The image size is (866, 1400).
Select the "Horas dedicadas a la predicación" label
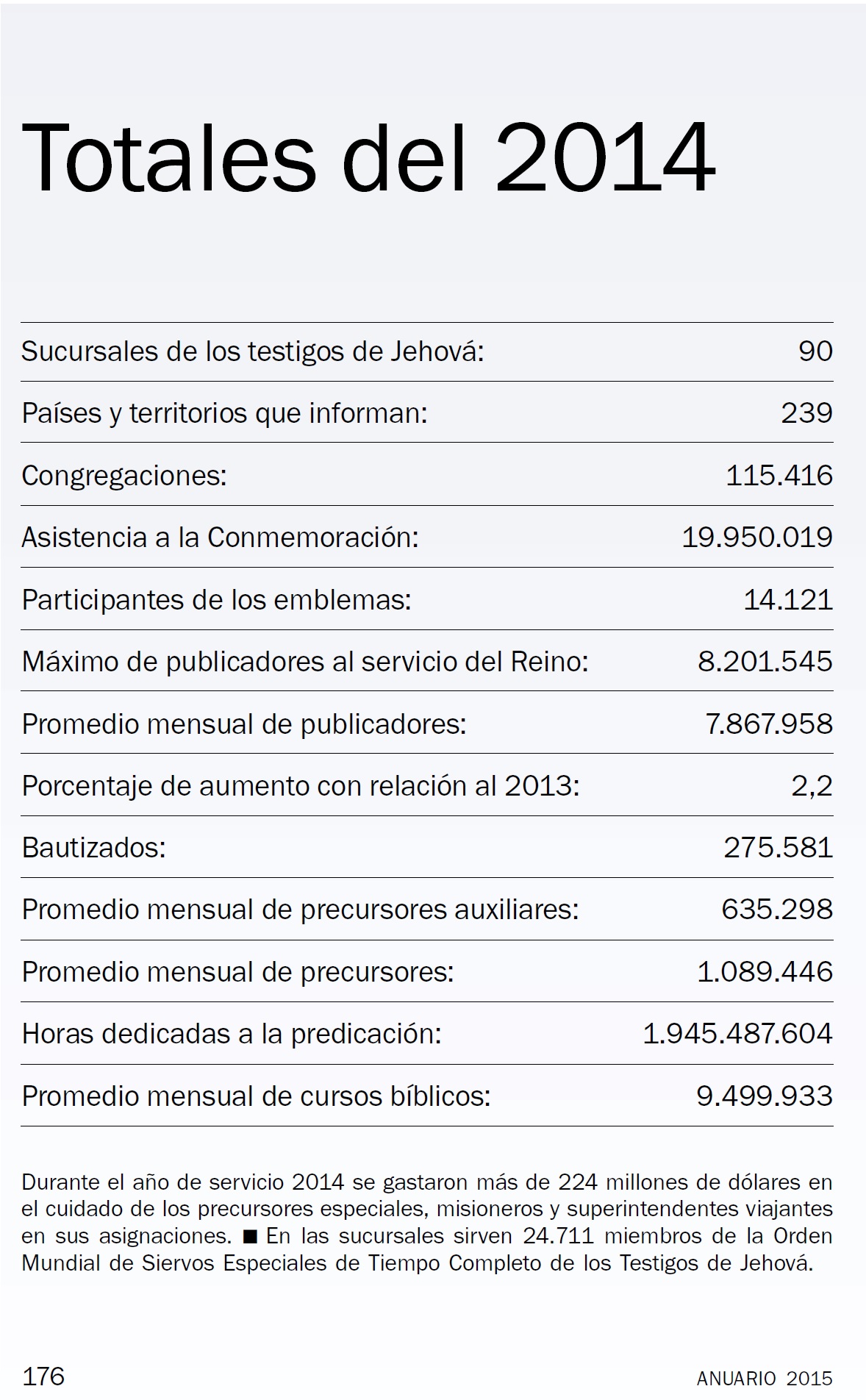tap(232, 1035)
